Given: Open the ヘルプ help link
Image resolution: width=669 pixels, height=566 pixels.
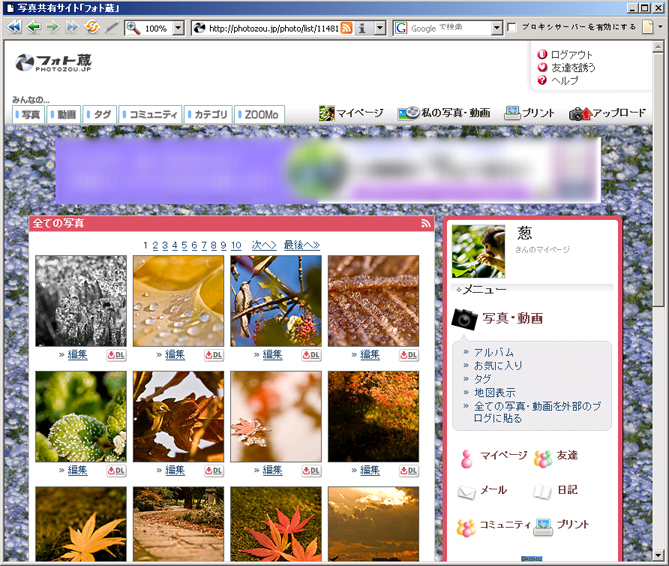Looking at the screenshot, I should 564,80.
